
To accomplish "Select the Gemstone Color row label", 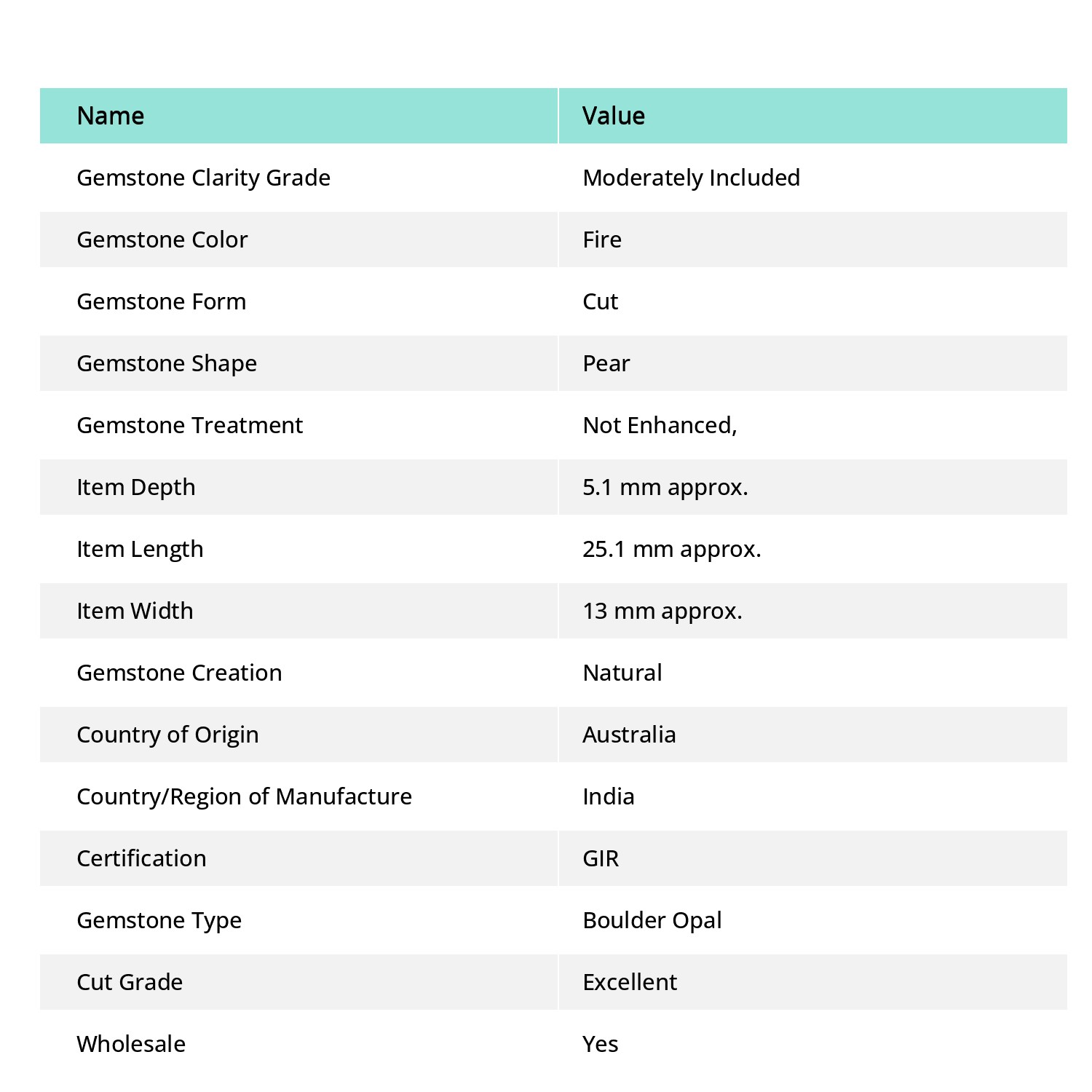I will tap(162, 240).
